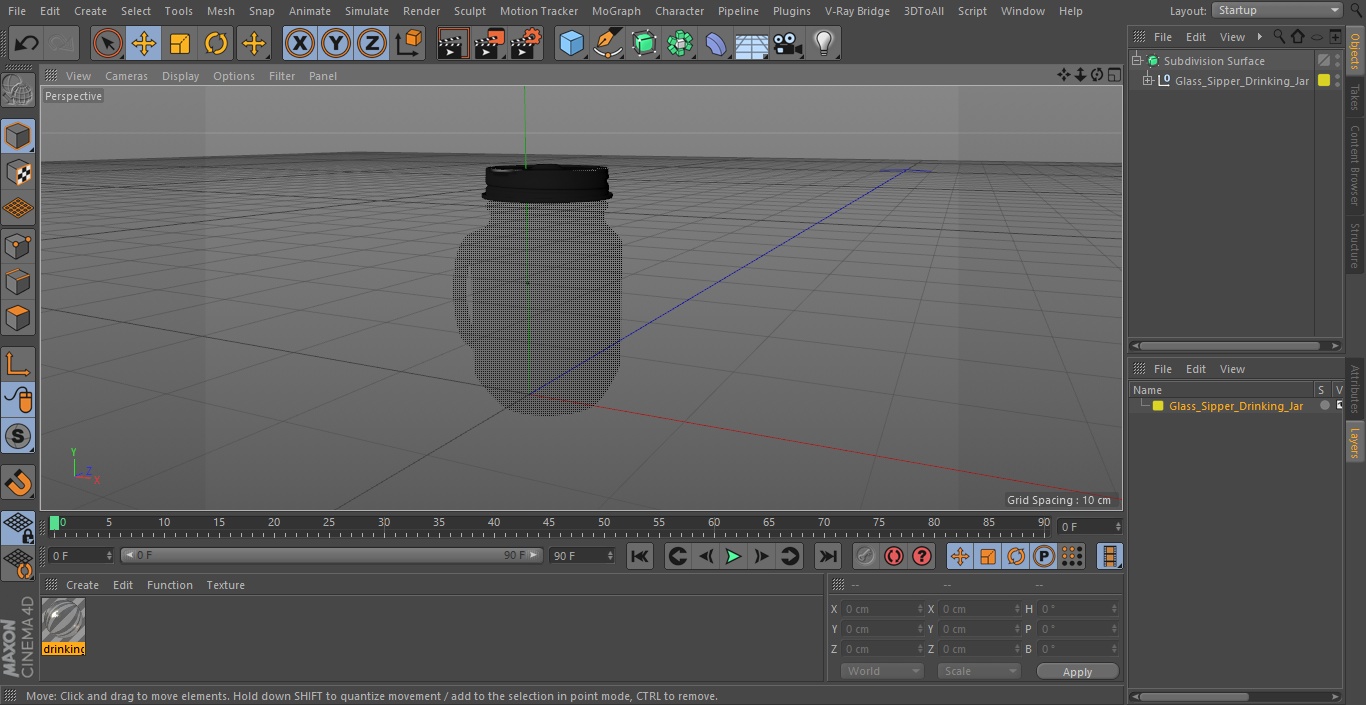Open the spline pen tool icon
The image size is (1366, 705).
tap(607, 43)
